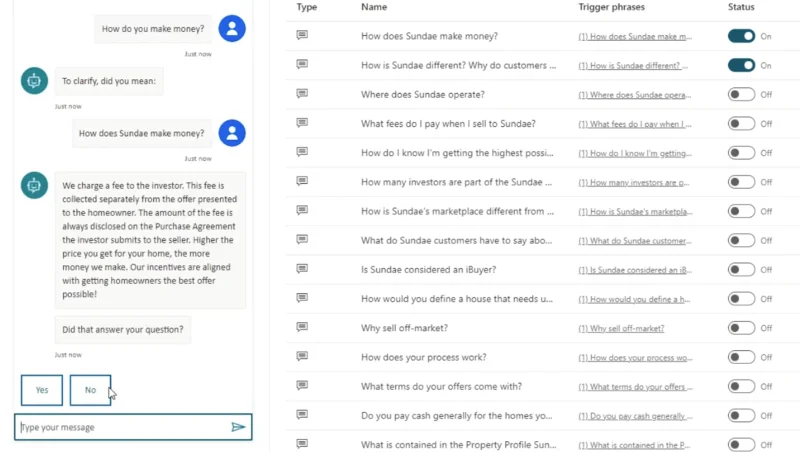Click topic icon for 'How do I know I'm getting' row
This screenshot has height=452, width=800.
302,152
